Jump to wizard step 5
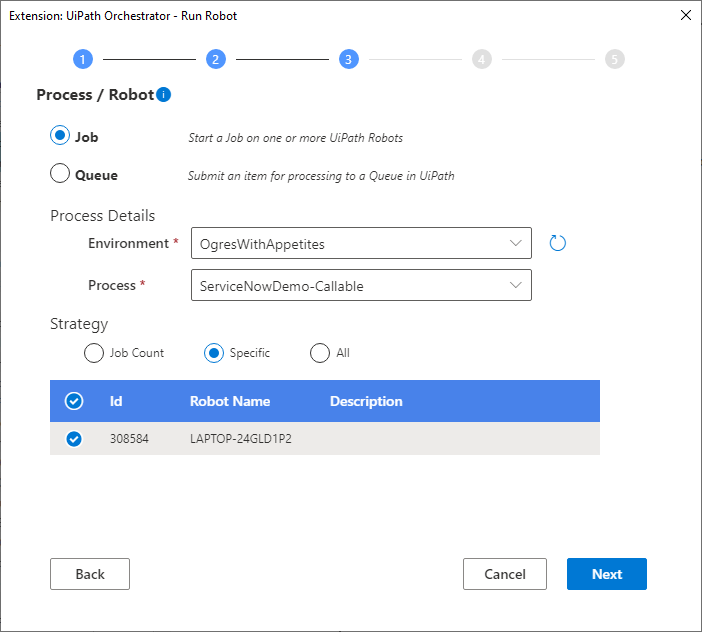 (615, 59)
